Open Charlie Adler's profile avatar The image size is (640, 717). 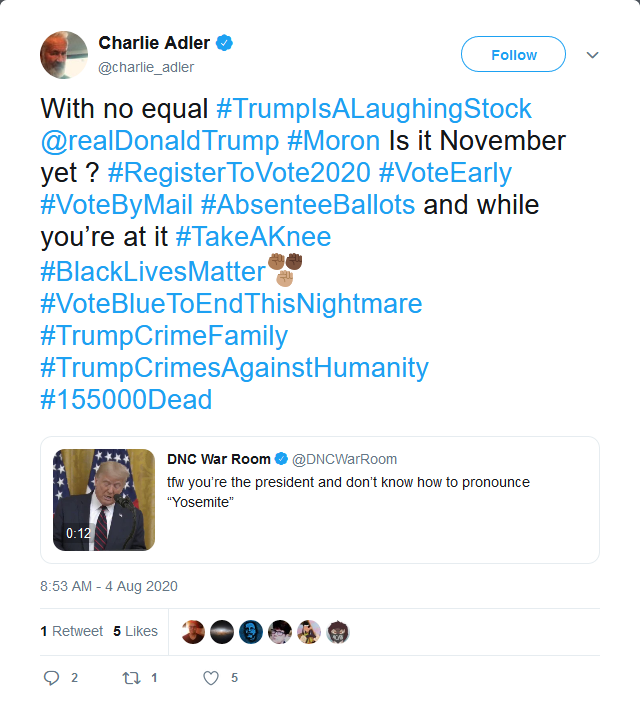[64, 55]
